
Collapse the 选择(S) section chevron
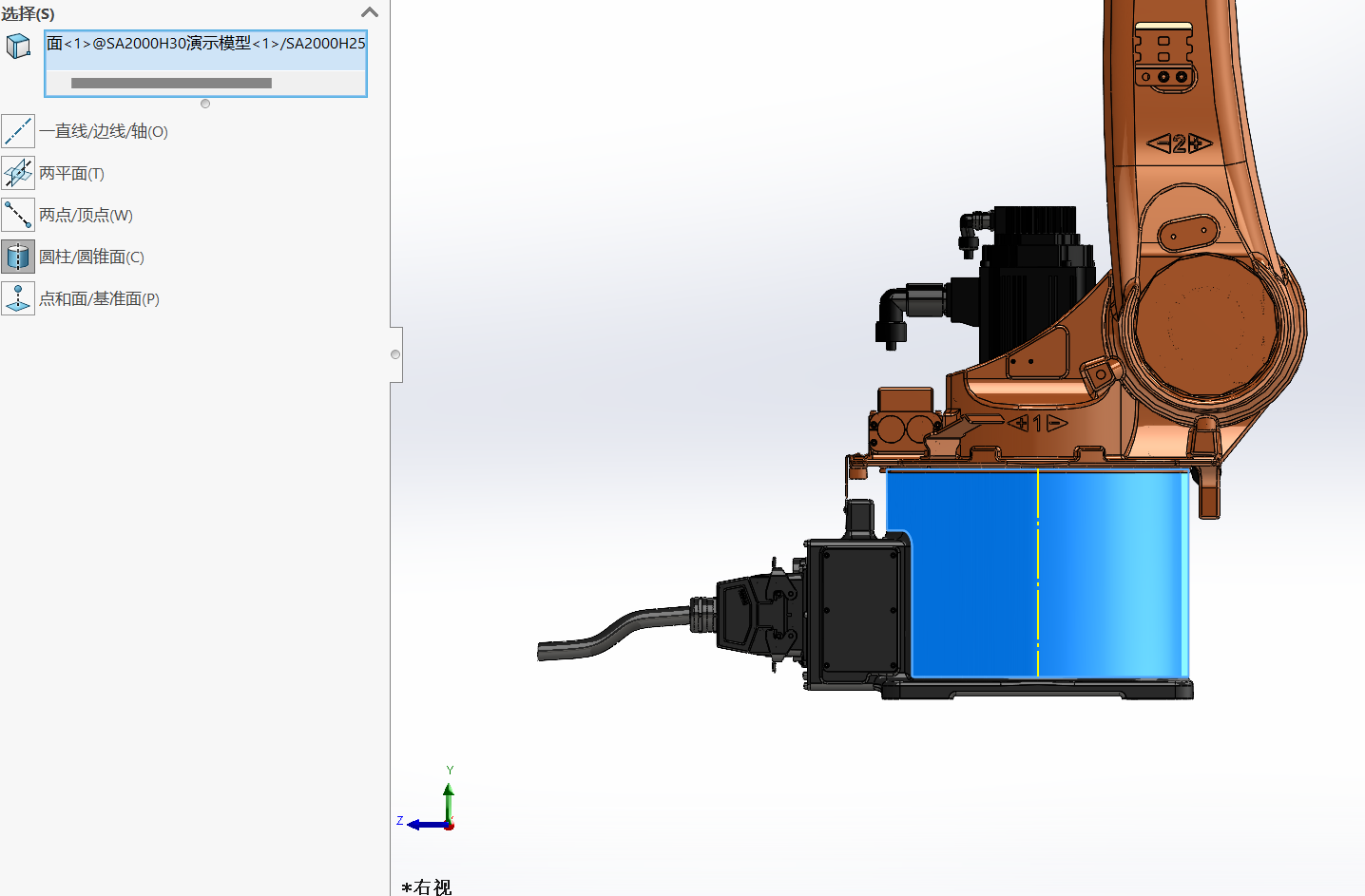pos(370,12)
